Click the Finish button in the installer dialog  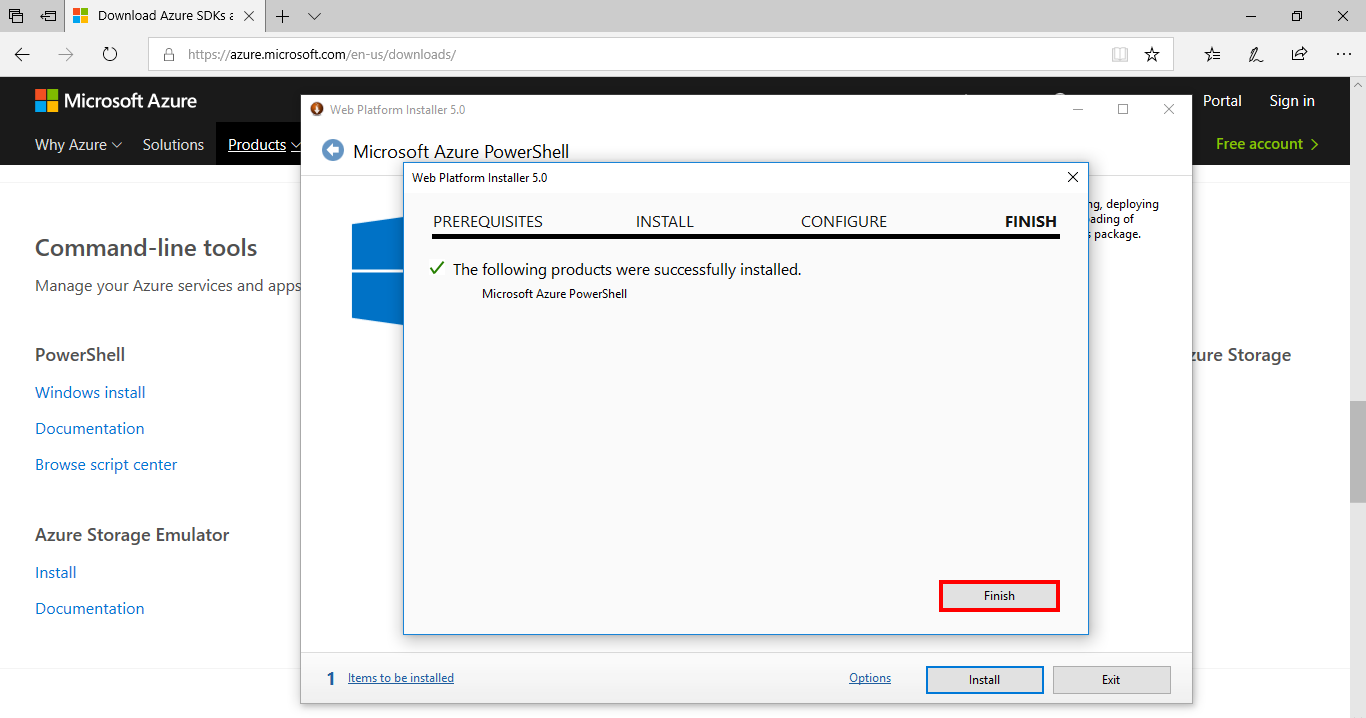(x=999, y=596)
